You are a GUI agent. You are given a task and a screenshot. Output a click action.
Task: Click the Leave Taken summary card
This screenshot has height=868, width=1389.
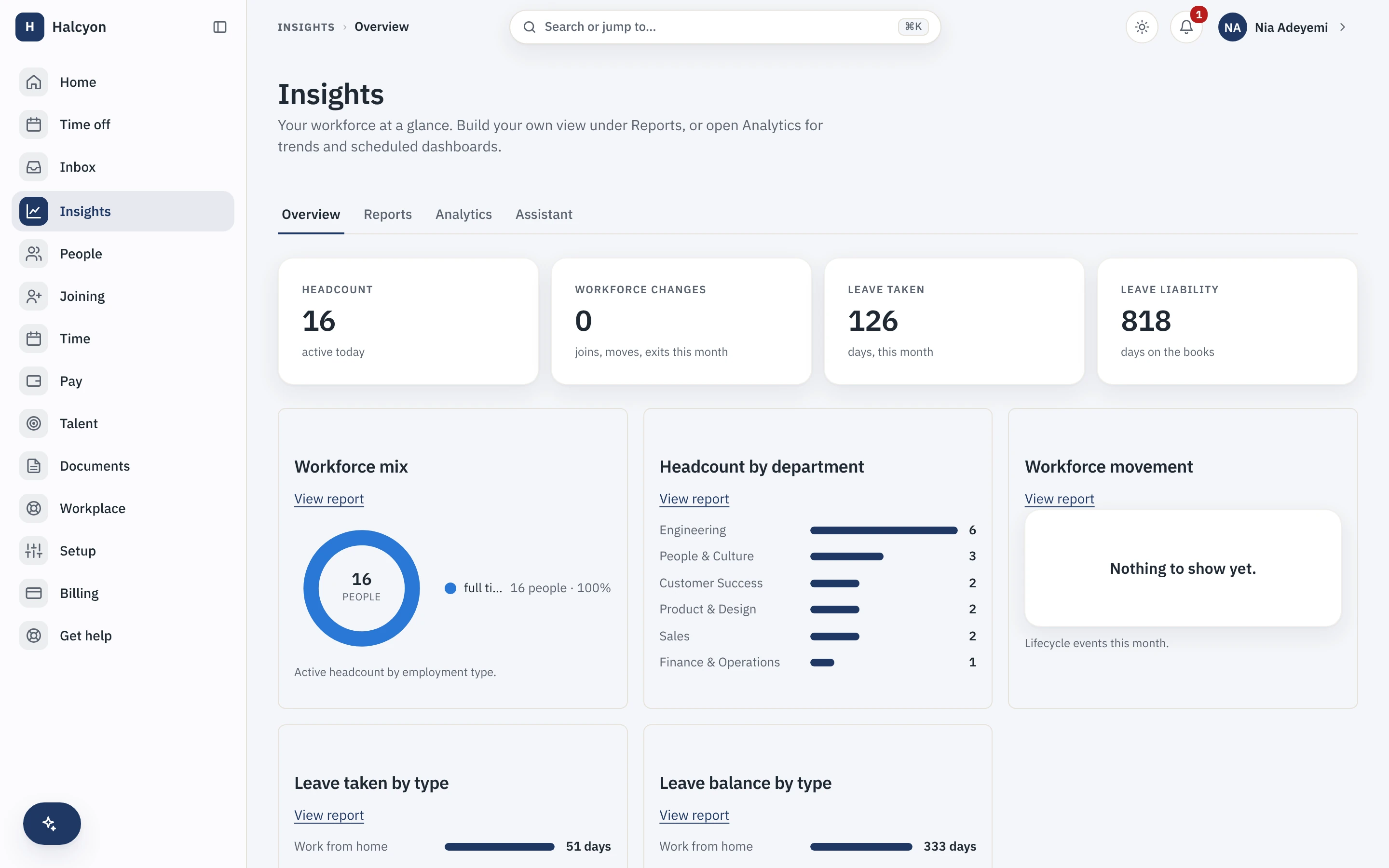pyautogui.click(x=954, y=321)
